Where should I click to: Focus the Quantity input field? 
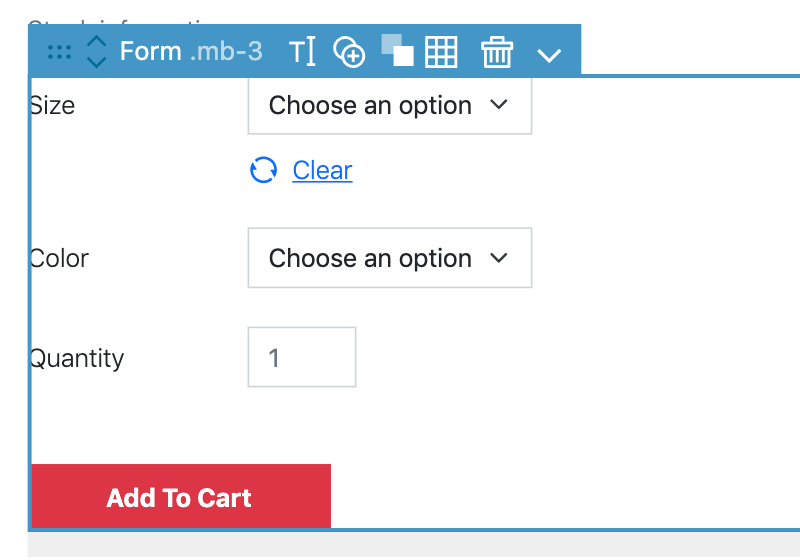tap(302, 357)
